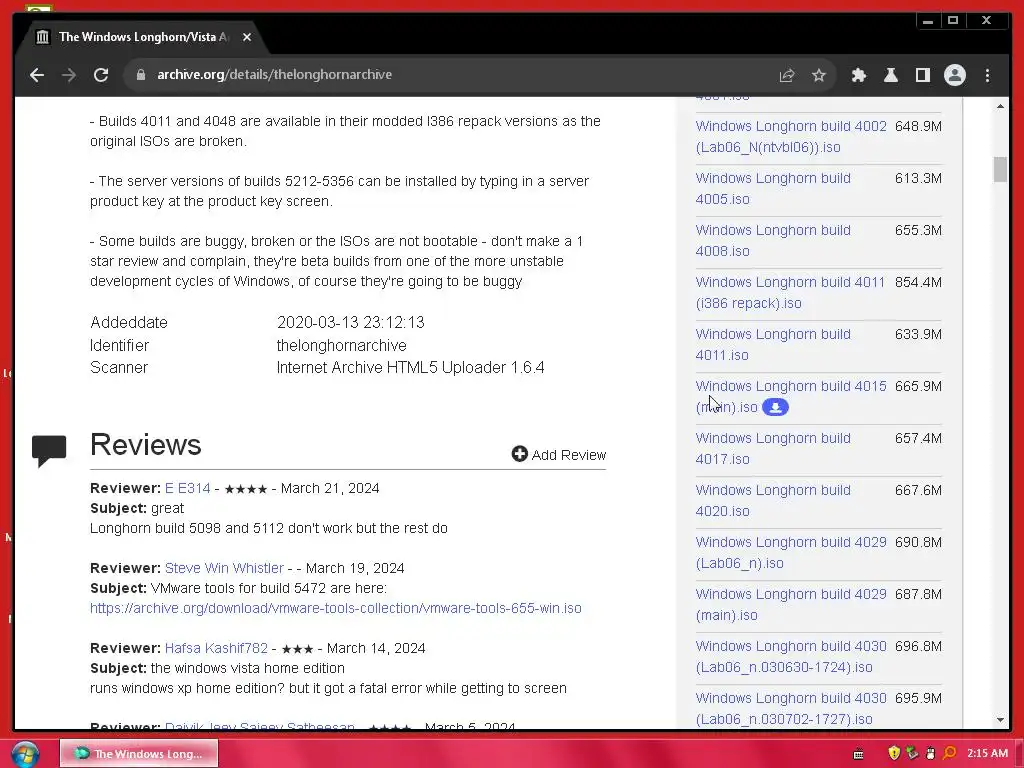Click the Reviews speech bubble icon

pos(49,450)
